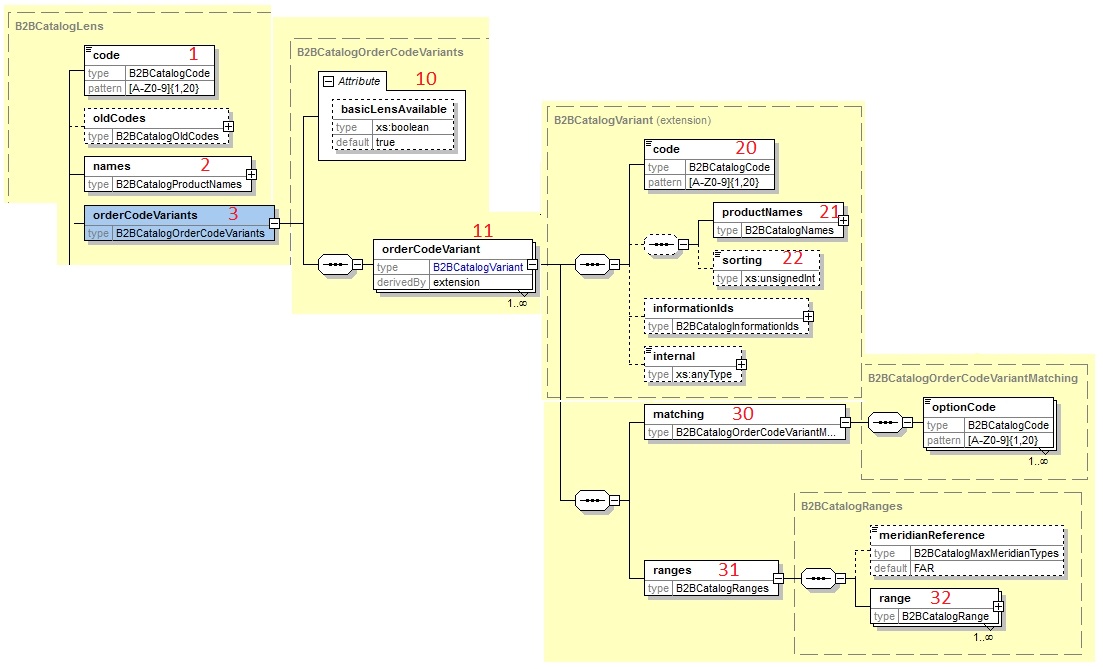Collapse the orderCodeVariants node

click(x=274, y=223)
